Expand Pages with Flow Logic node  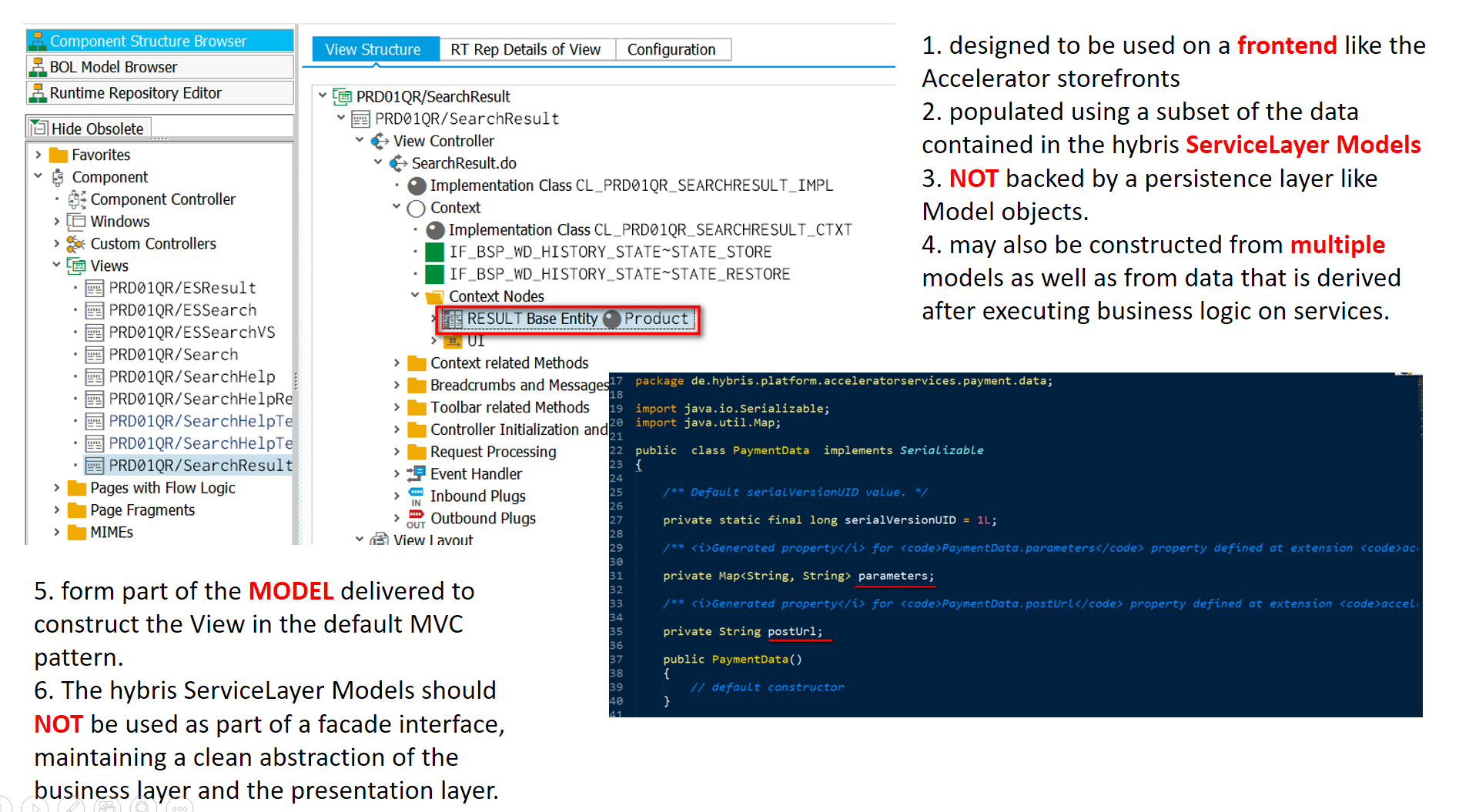tap(57, 488)
